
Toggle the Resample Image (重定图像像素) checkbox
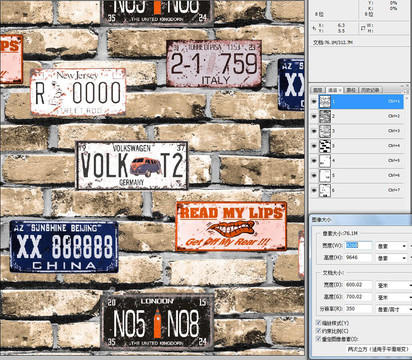click(x=318, y=339)
